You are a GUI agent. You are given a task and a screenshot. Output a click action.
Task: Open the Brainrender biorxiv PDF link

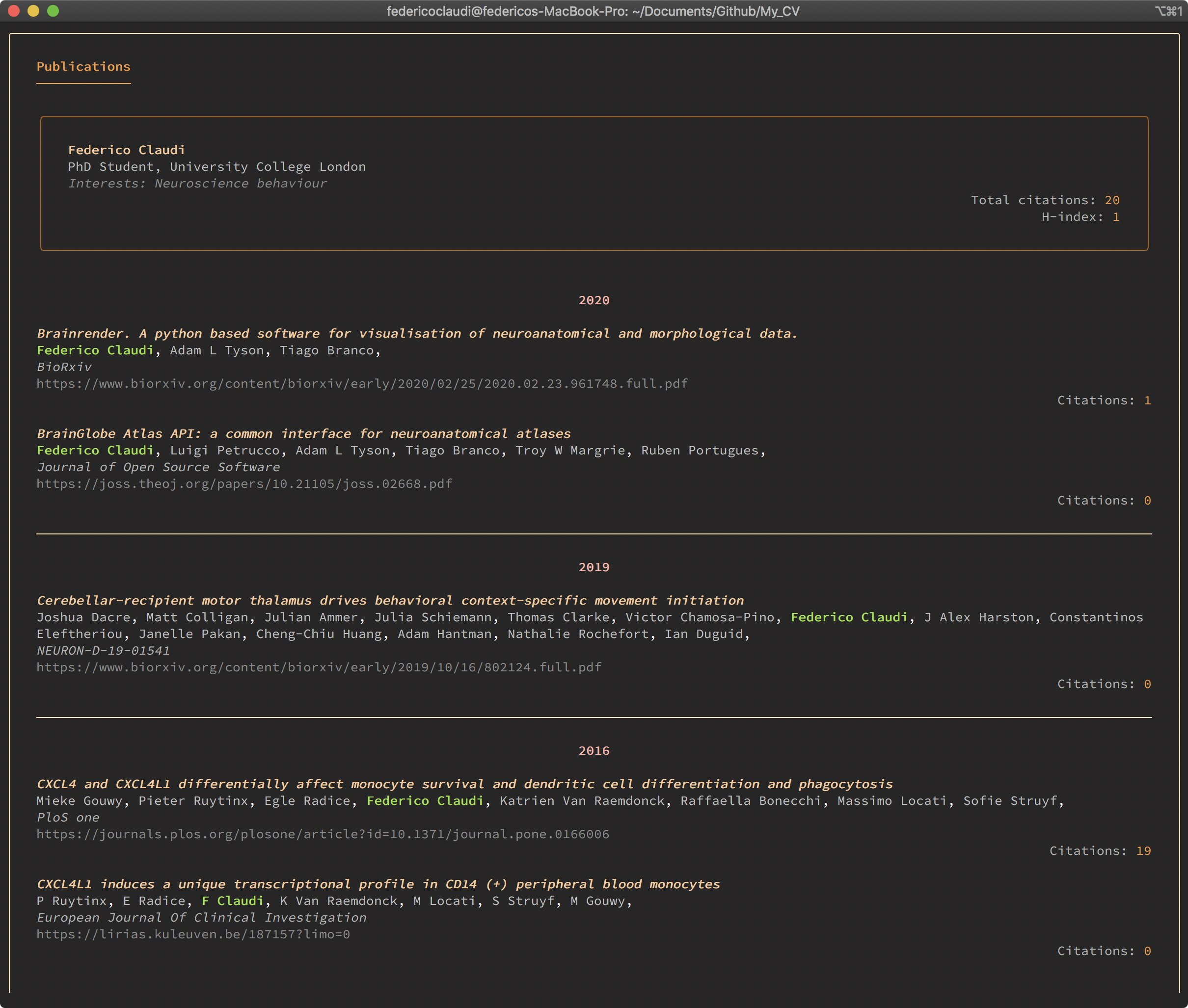tap(362, 383)
